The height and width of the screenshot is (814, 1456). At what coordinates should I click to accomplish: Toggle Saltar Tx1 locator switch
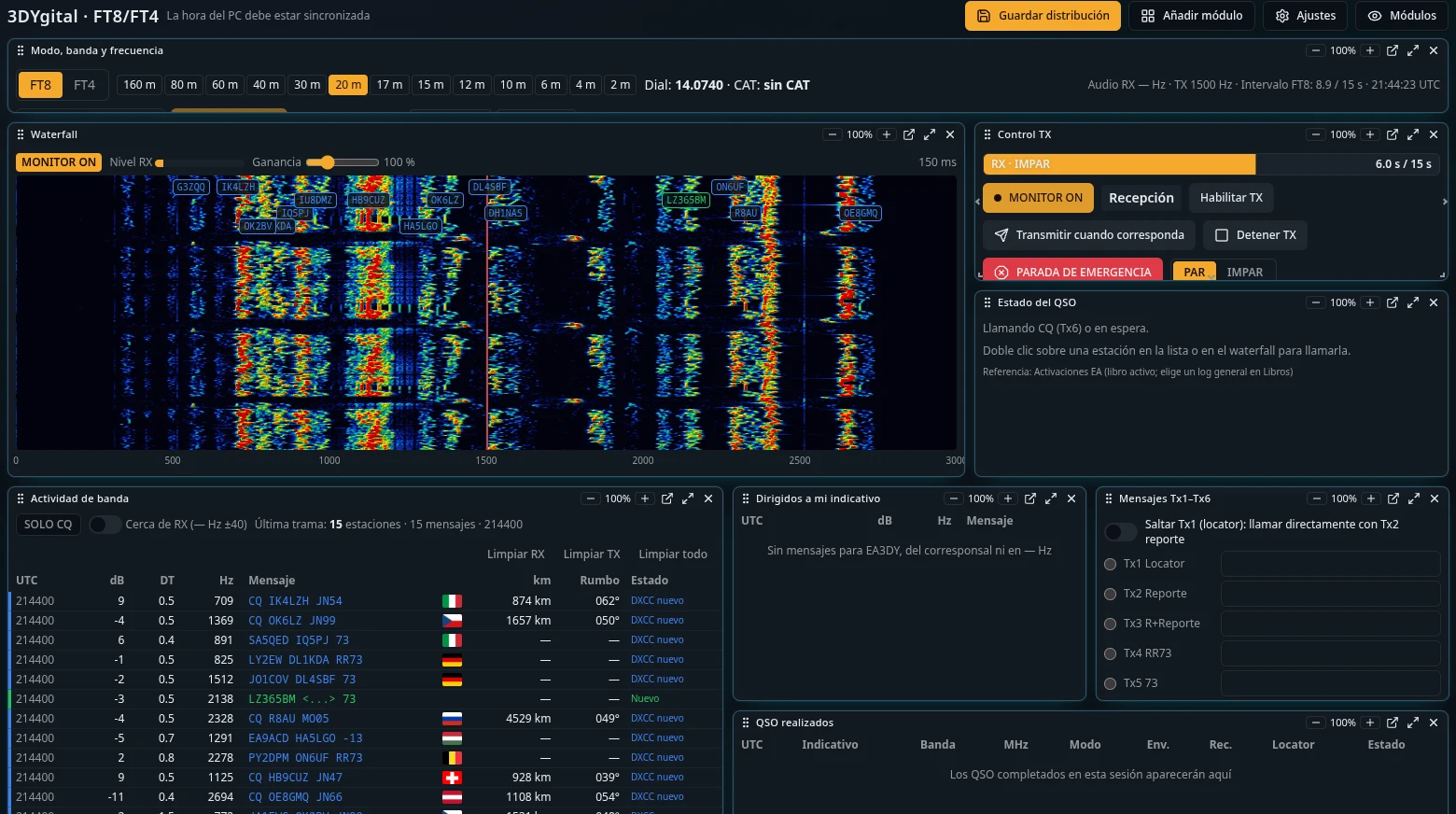tap(1121, 532)
